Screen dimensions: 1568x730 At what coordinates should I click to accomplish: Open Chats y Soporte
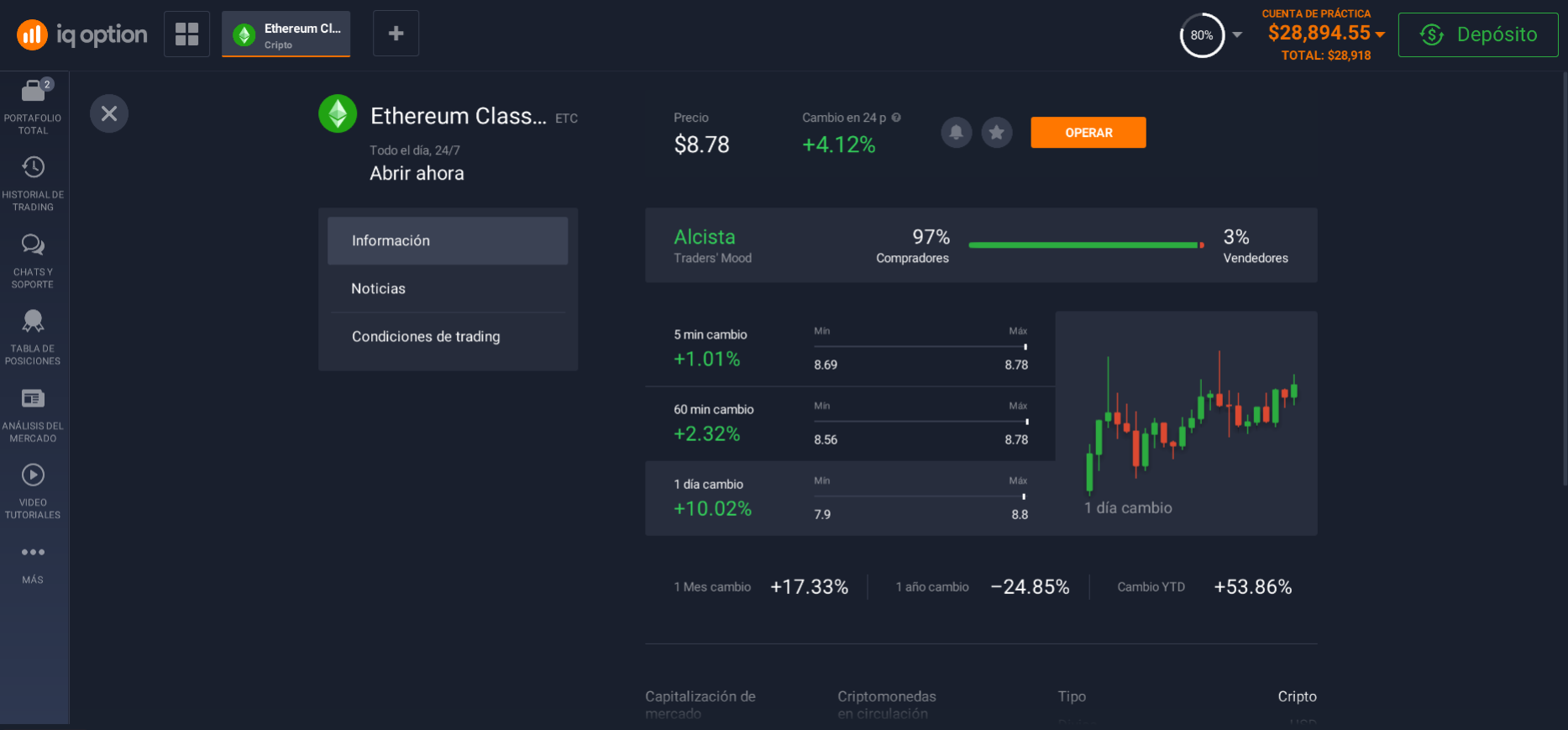pyautogui.click(x=33, y=260)
